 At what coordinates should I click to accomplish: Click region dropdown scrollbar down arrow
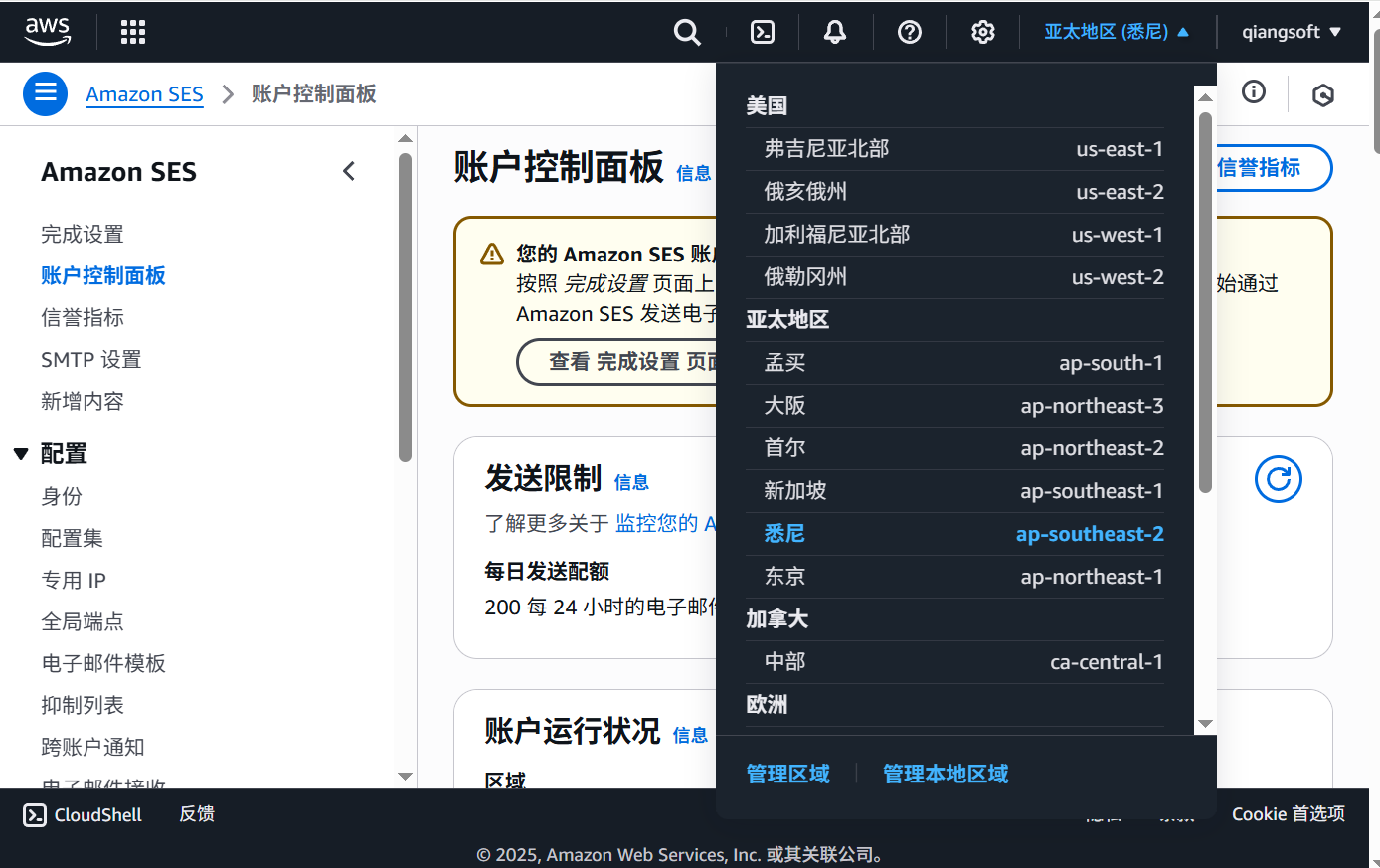pyautogui.click(x=1205, y=724)
